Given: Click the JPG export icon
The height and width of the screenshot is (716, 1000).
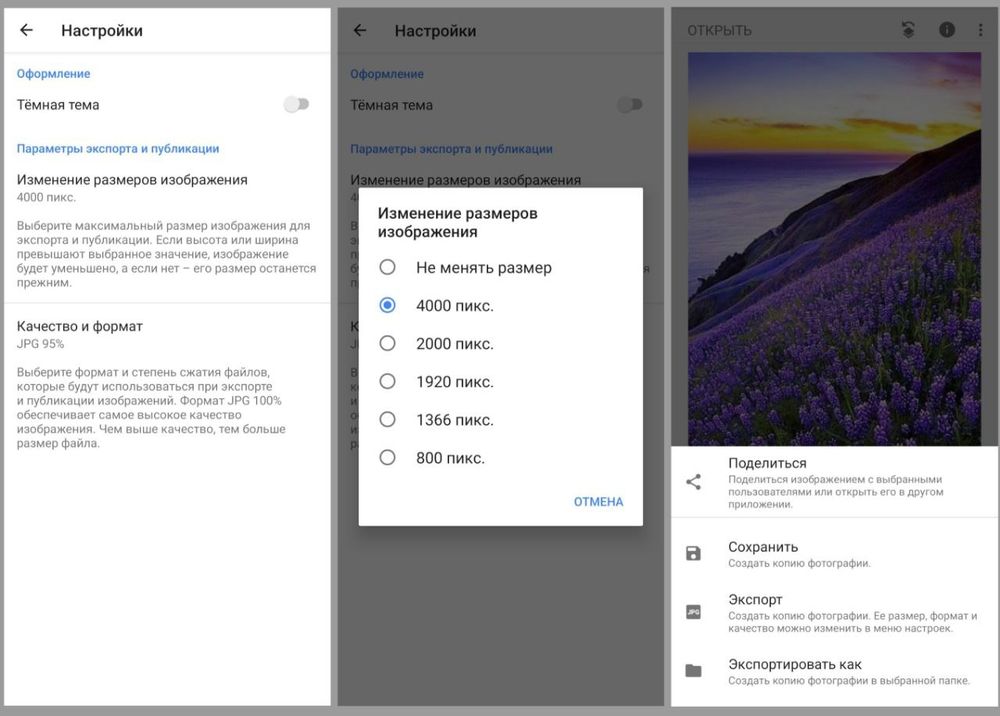Looking at the screenshot, I should [x=693, y=612].
